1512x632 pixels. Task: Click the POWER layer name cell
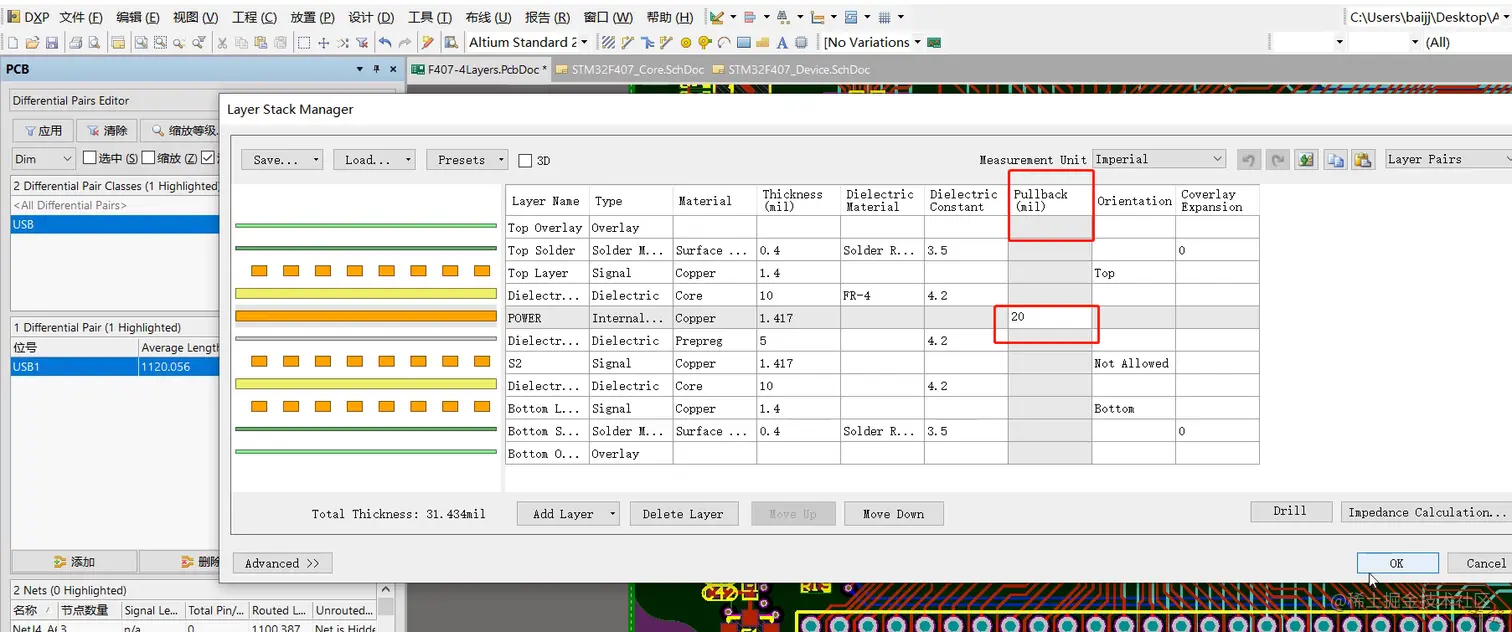coord(547,318)
